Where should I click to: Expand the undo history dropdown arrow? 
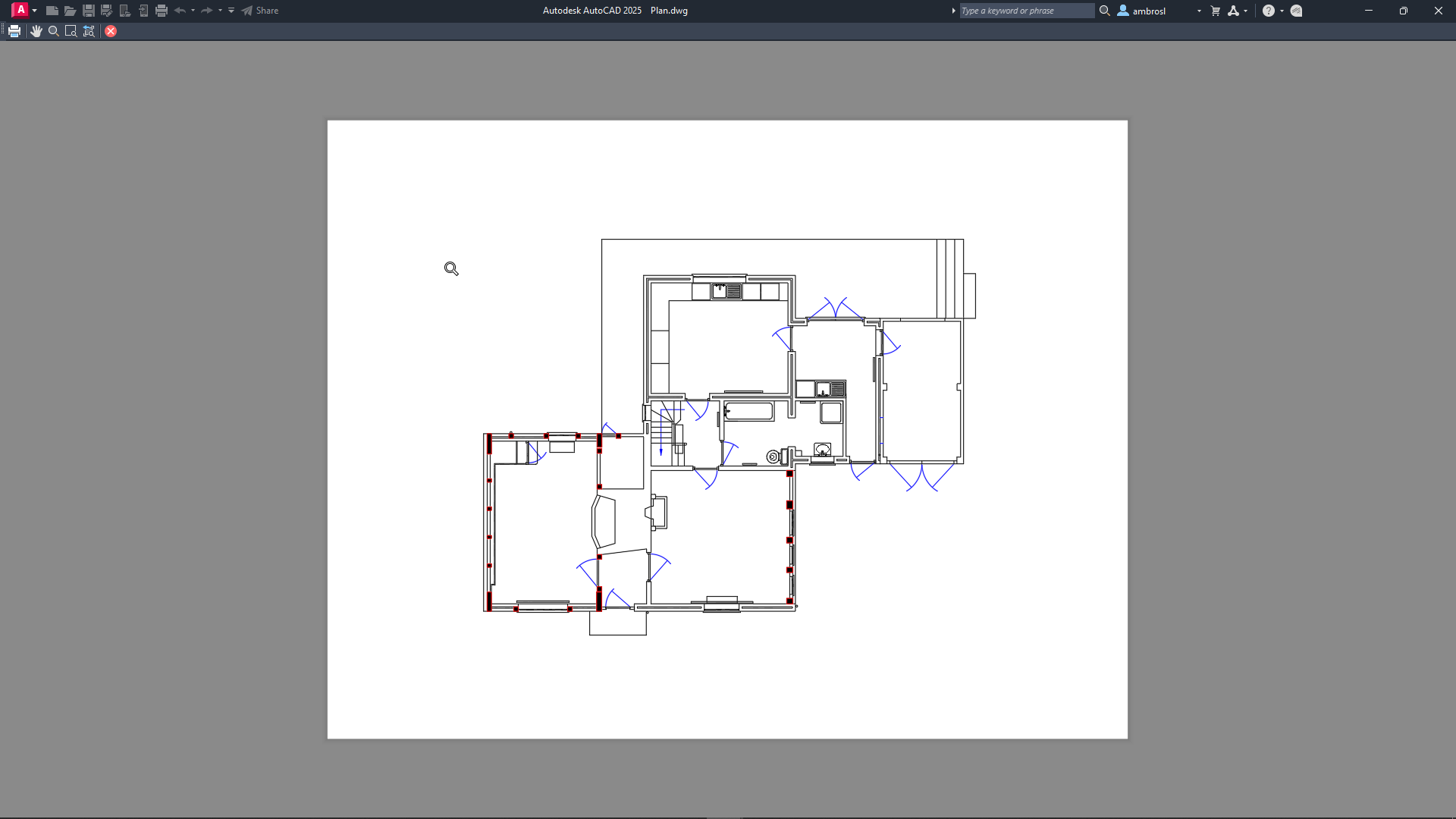[x=193, y=11]
